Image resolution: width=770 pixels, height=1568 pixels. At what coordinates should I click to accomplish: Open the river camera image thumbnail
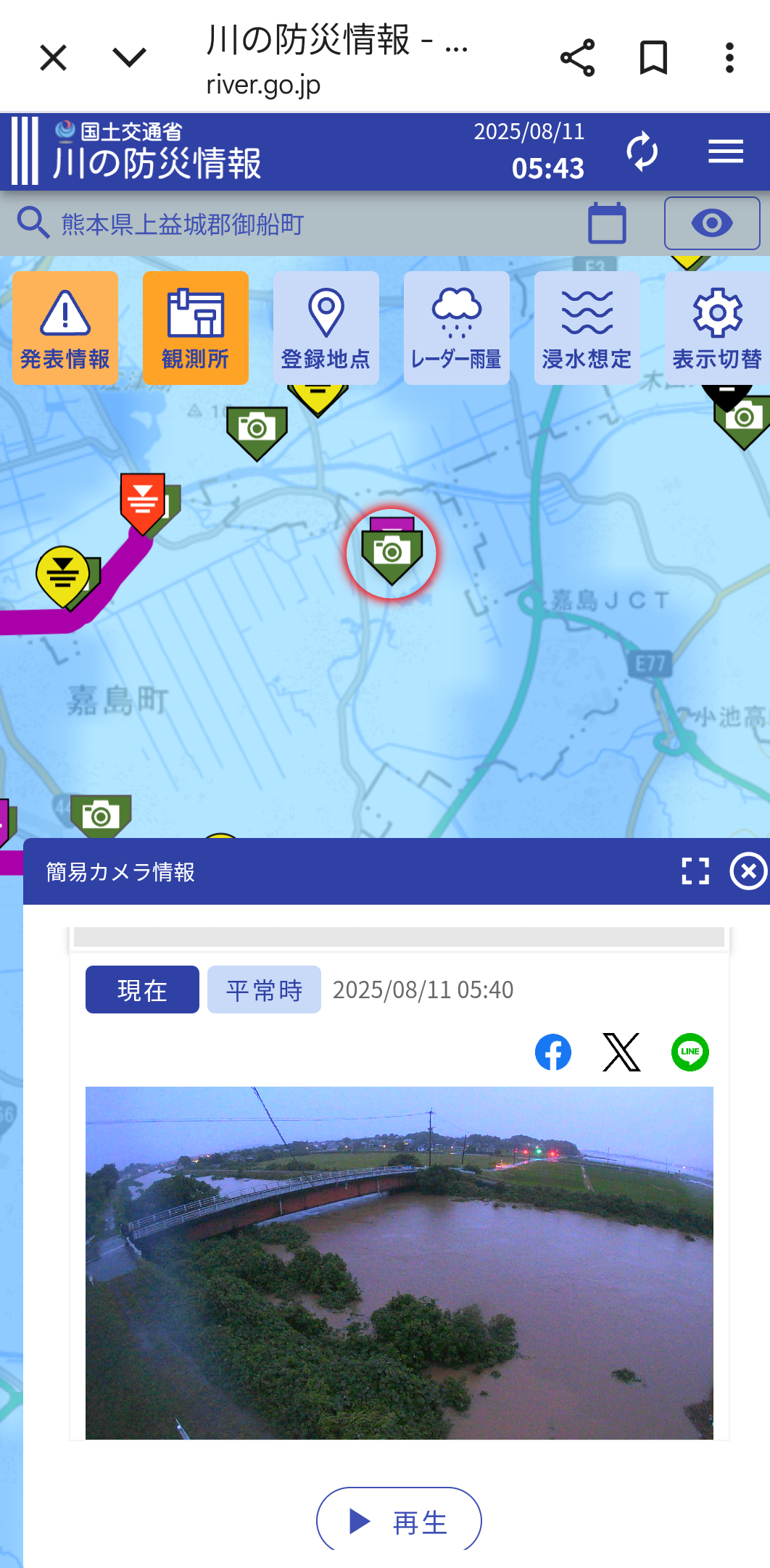400,1263
